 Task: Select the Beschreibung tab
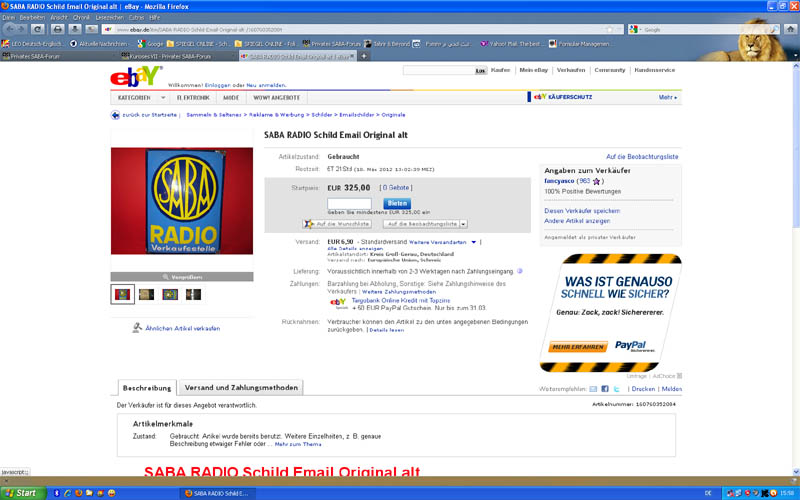pos(147,388)
